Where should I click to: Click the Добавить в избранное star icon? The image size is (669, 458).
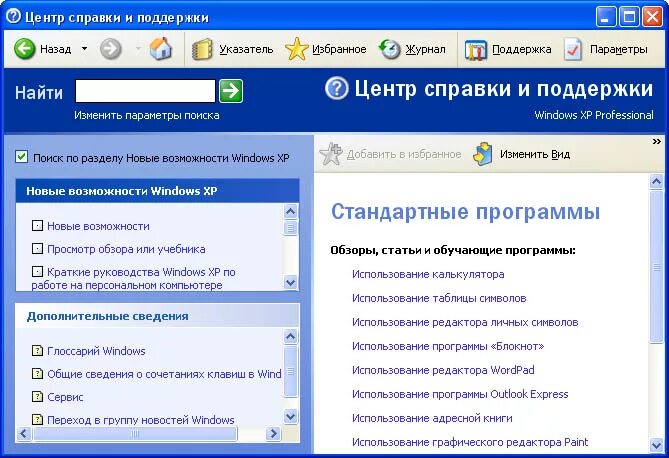[331, 154]
